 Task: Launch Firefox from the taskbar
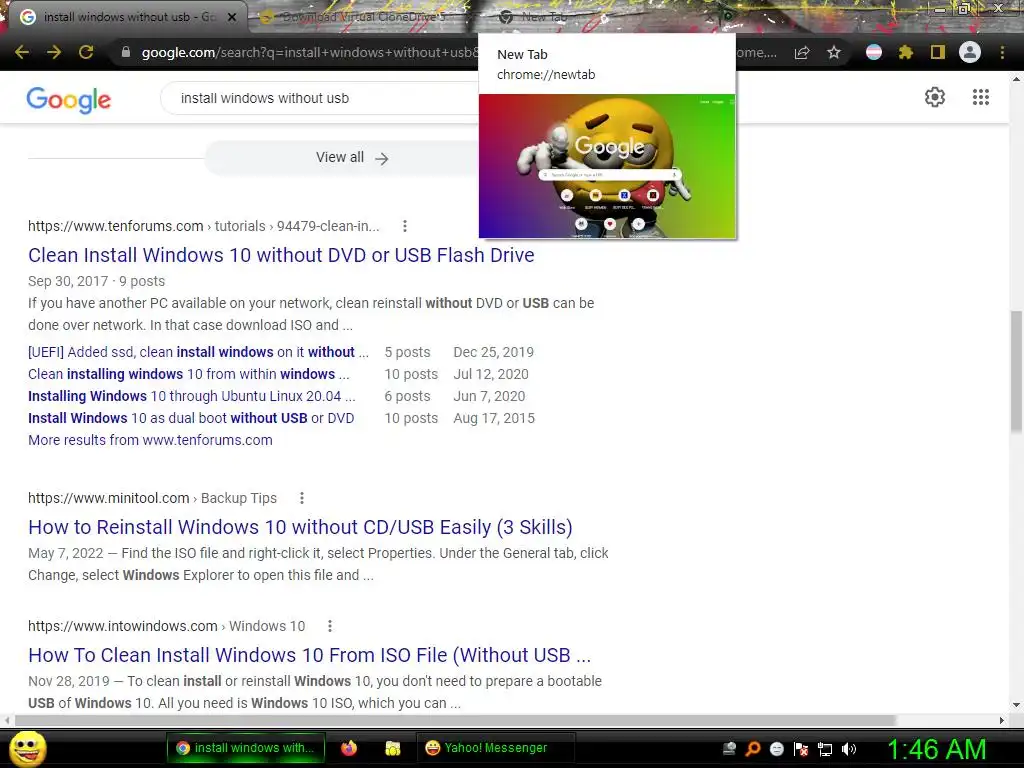tap(349, 748)
